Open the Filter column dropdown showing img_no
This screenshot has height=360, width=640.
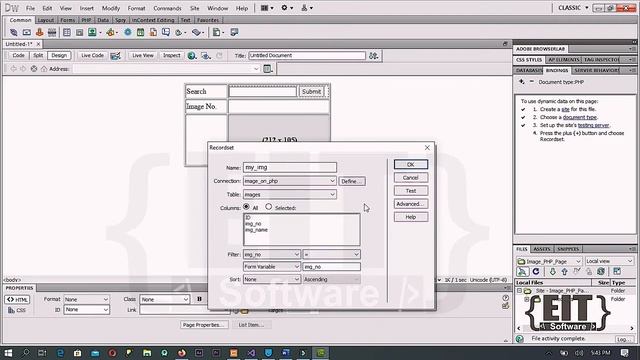[x=271, y=254]
